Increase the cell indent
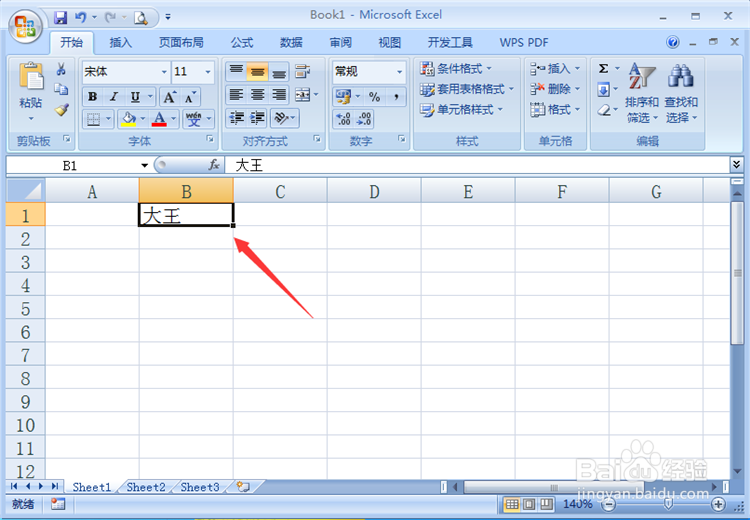The image size is (750, 520). coord(257,118)
